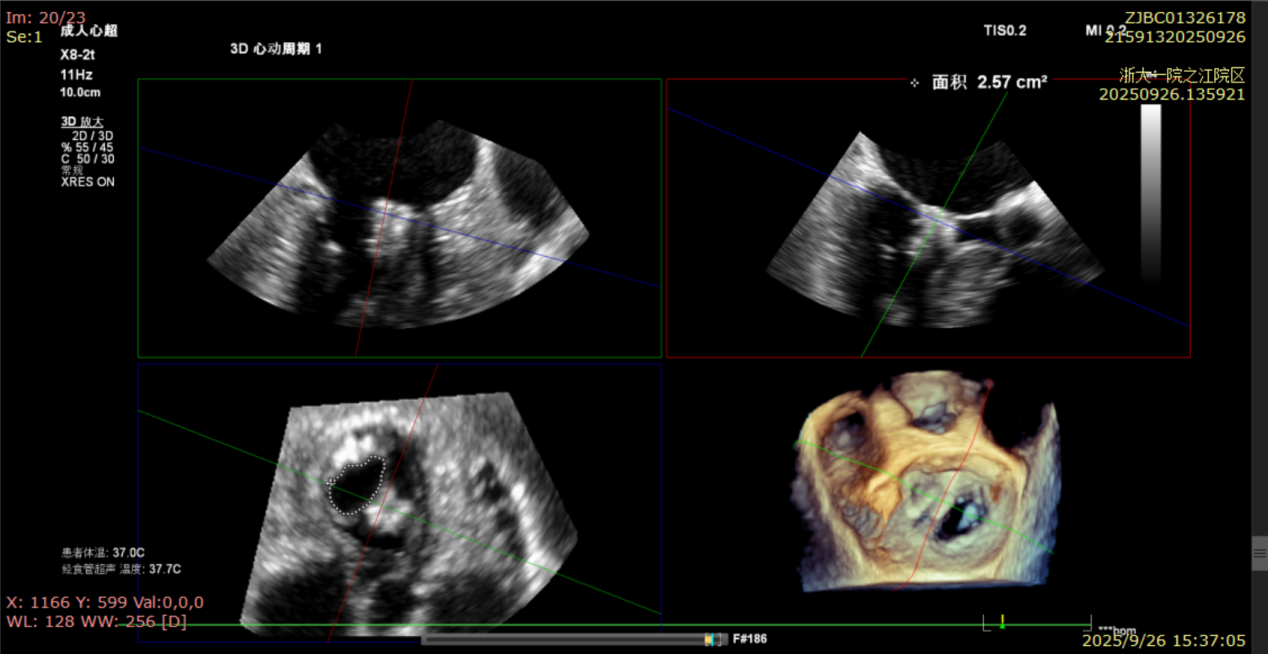1268x654 pixels.
Task: Click the 患者体温 37.0C temperature readout
Action: pos(103,551)
